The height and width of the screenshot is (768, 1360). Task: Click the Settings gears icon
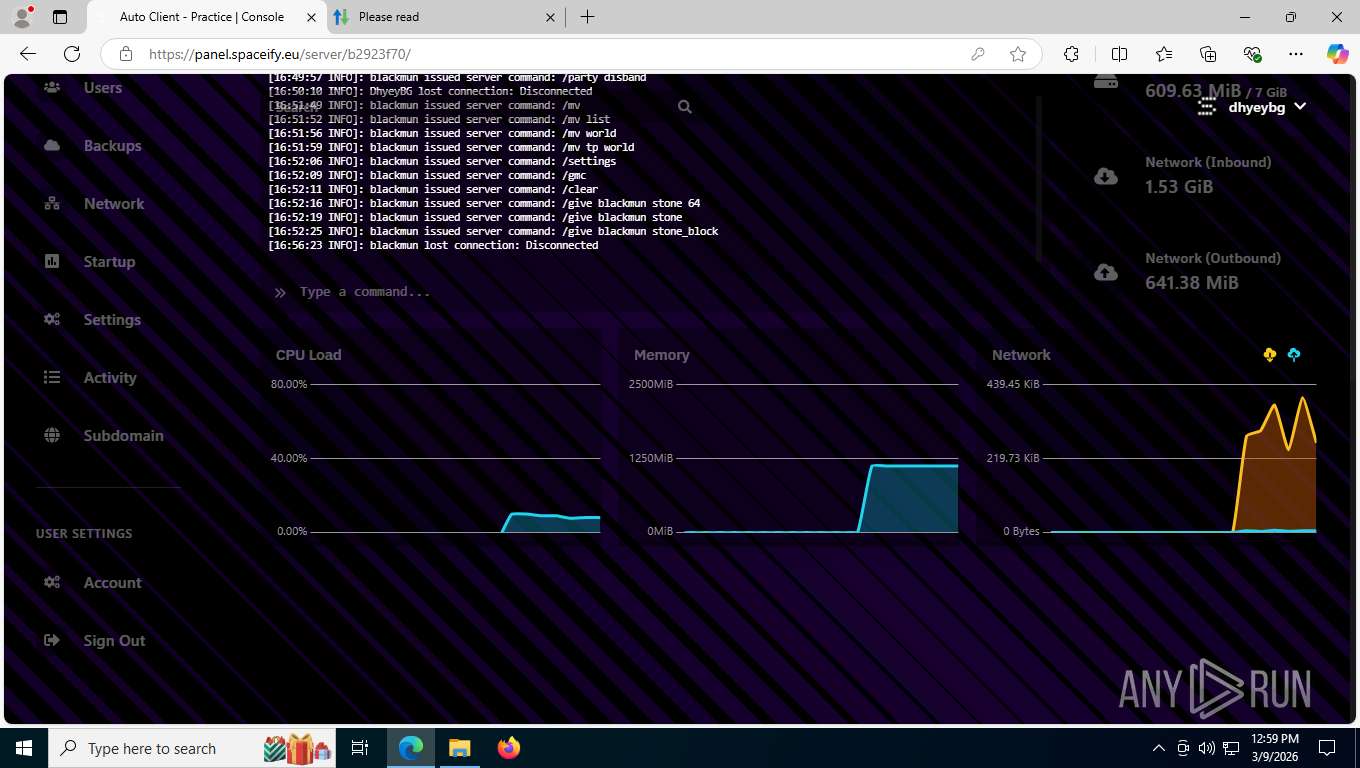click(x=52, y=320)
